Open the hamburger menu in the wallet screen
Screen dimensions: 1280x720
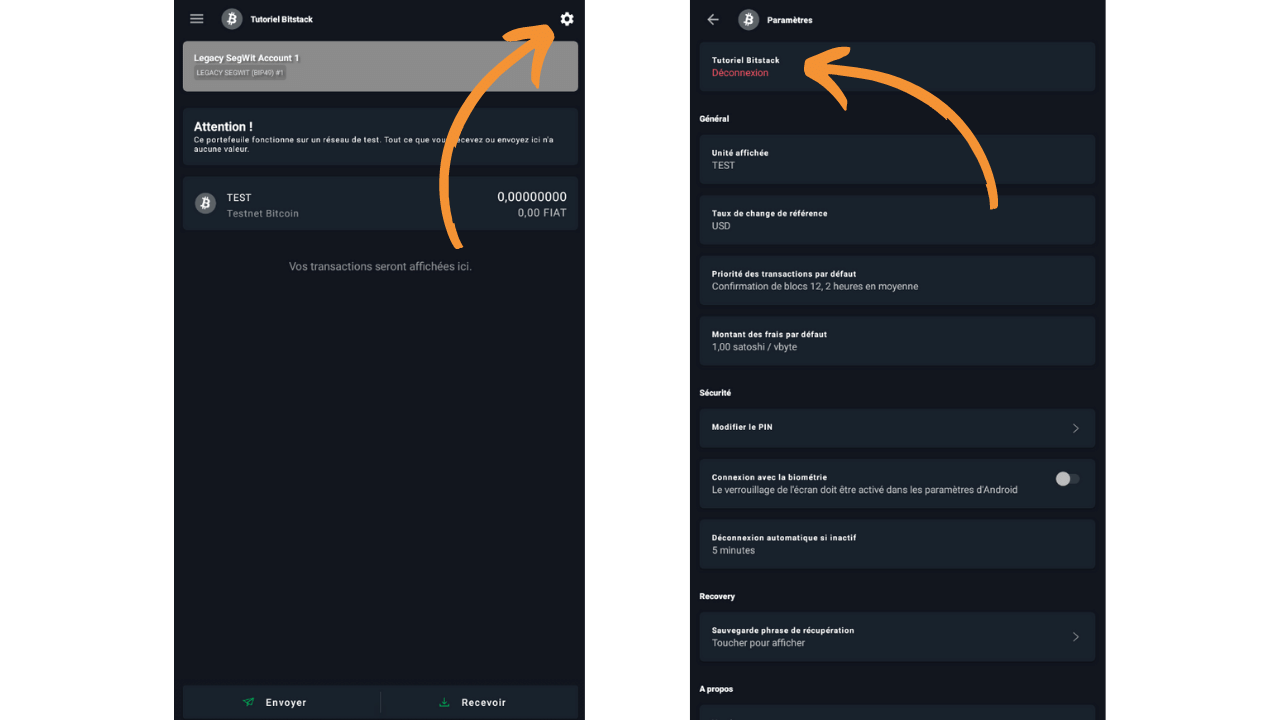(197, 19)
